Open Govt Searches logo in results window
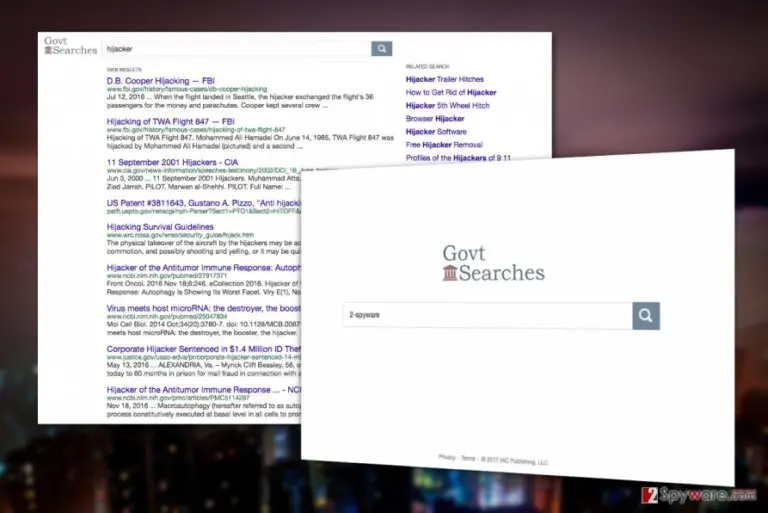Image resolution: width=768 pixels, height=513 pixels. (71, 46)
